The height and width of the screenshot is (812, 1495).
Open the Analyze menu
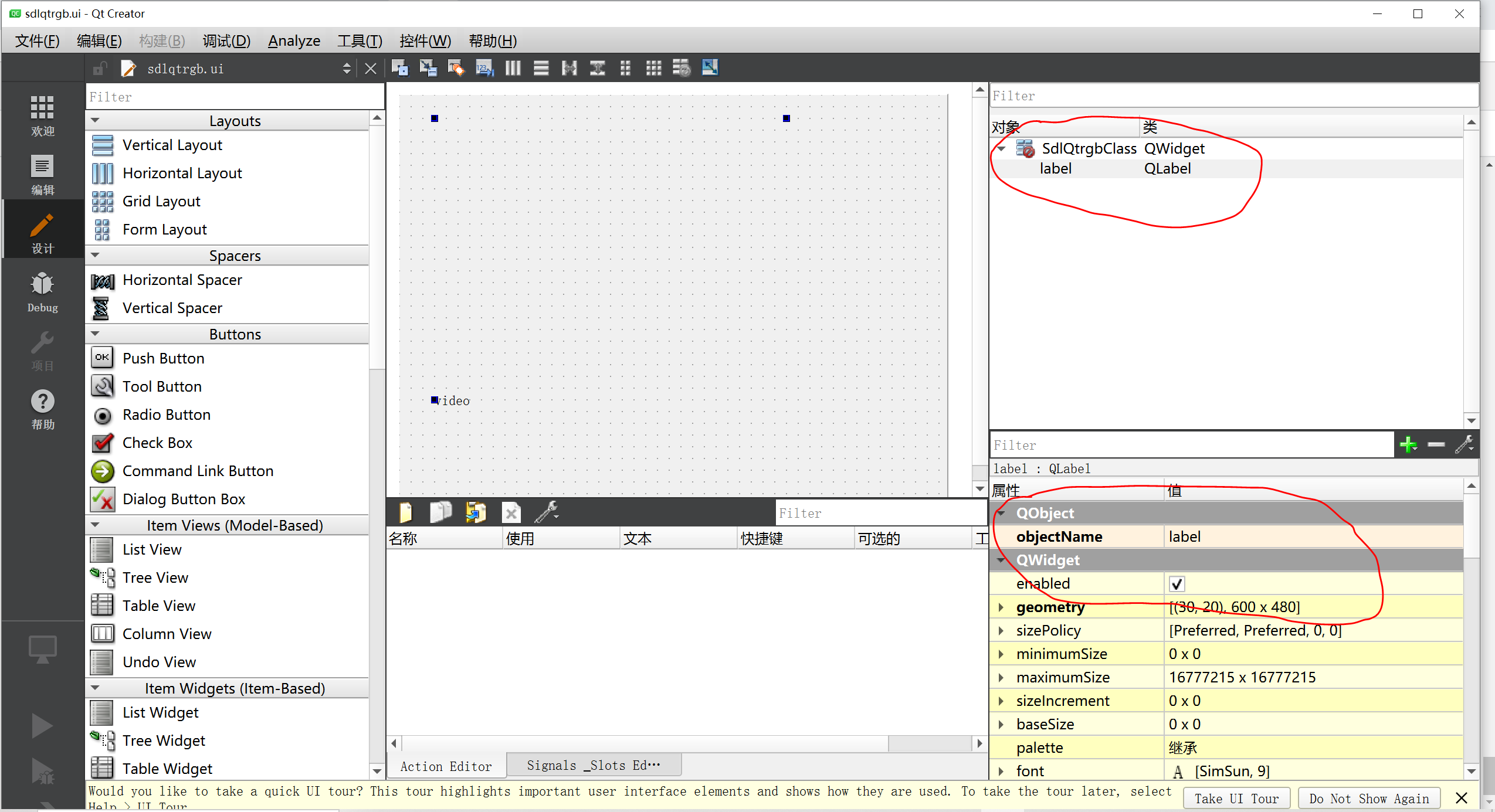pyautogui.click(x=294, y=41)
